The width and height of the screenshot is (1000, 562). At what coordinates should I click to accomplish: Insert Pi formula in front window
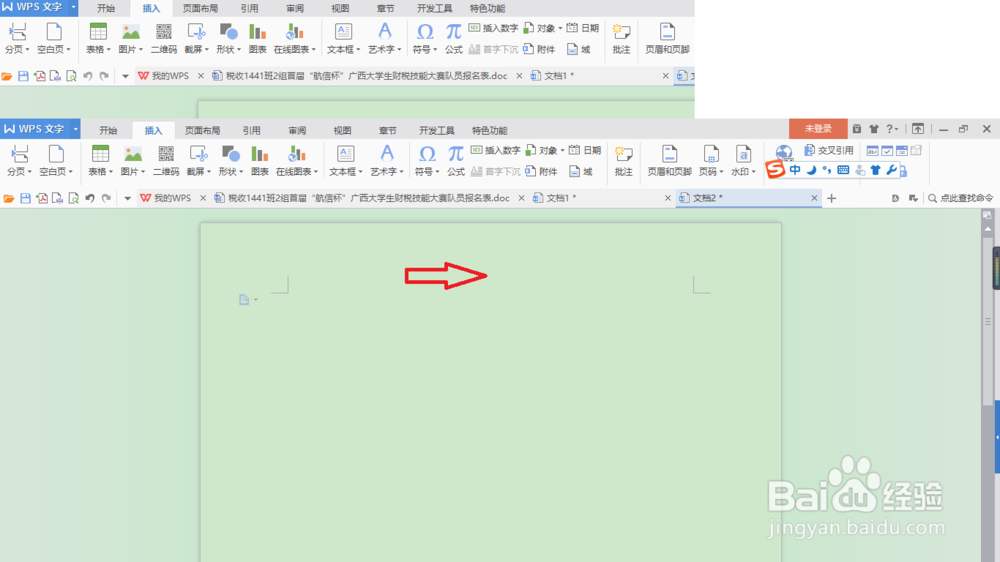point(455,160)
